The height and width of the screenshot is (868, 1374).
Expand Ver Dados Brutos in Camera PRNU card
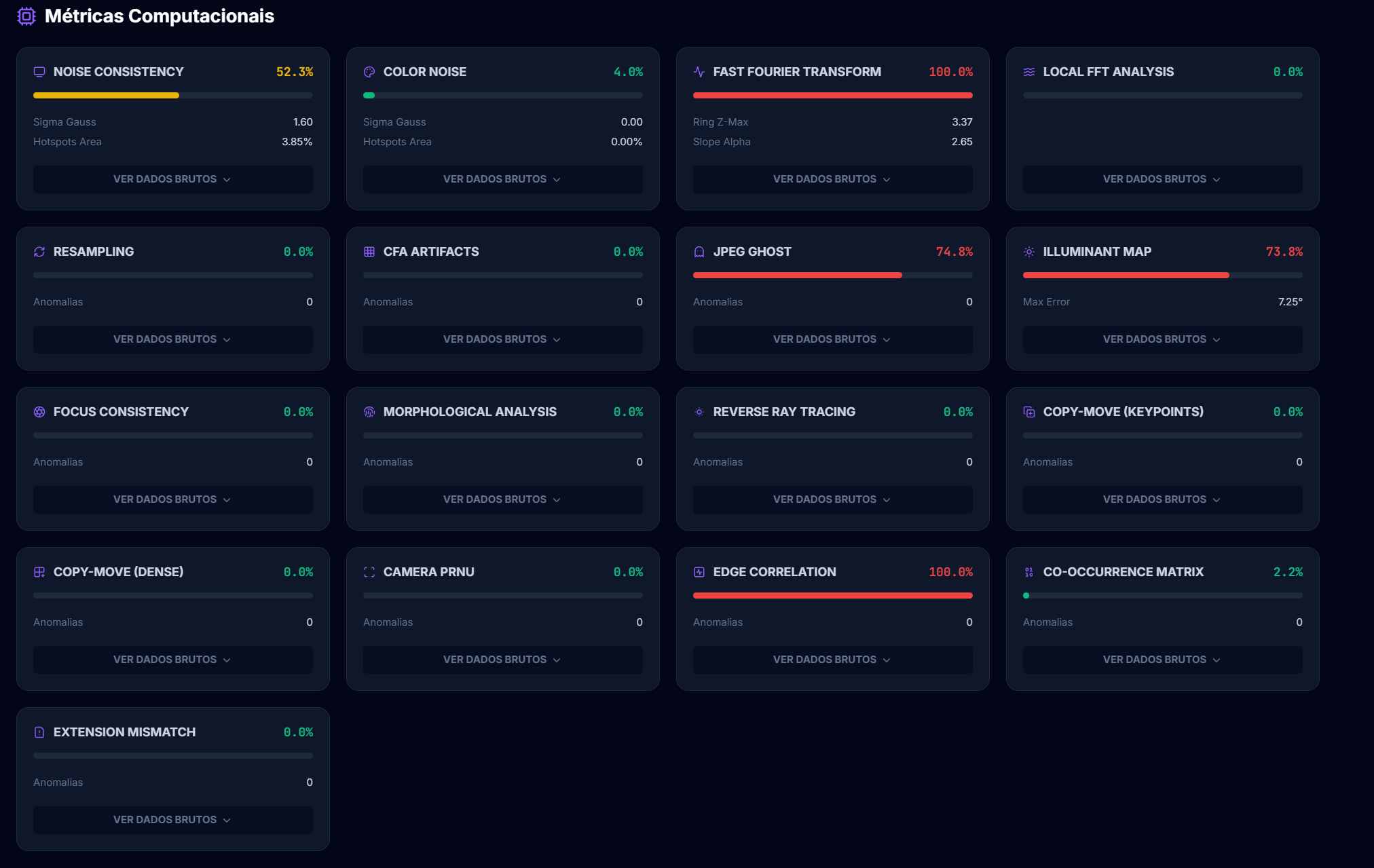tap(502, 660)
